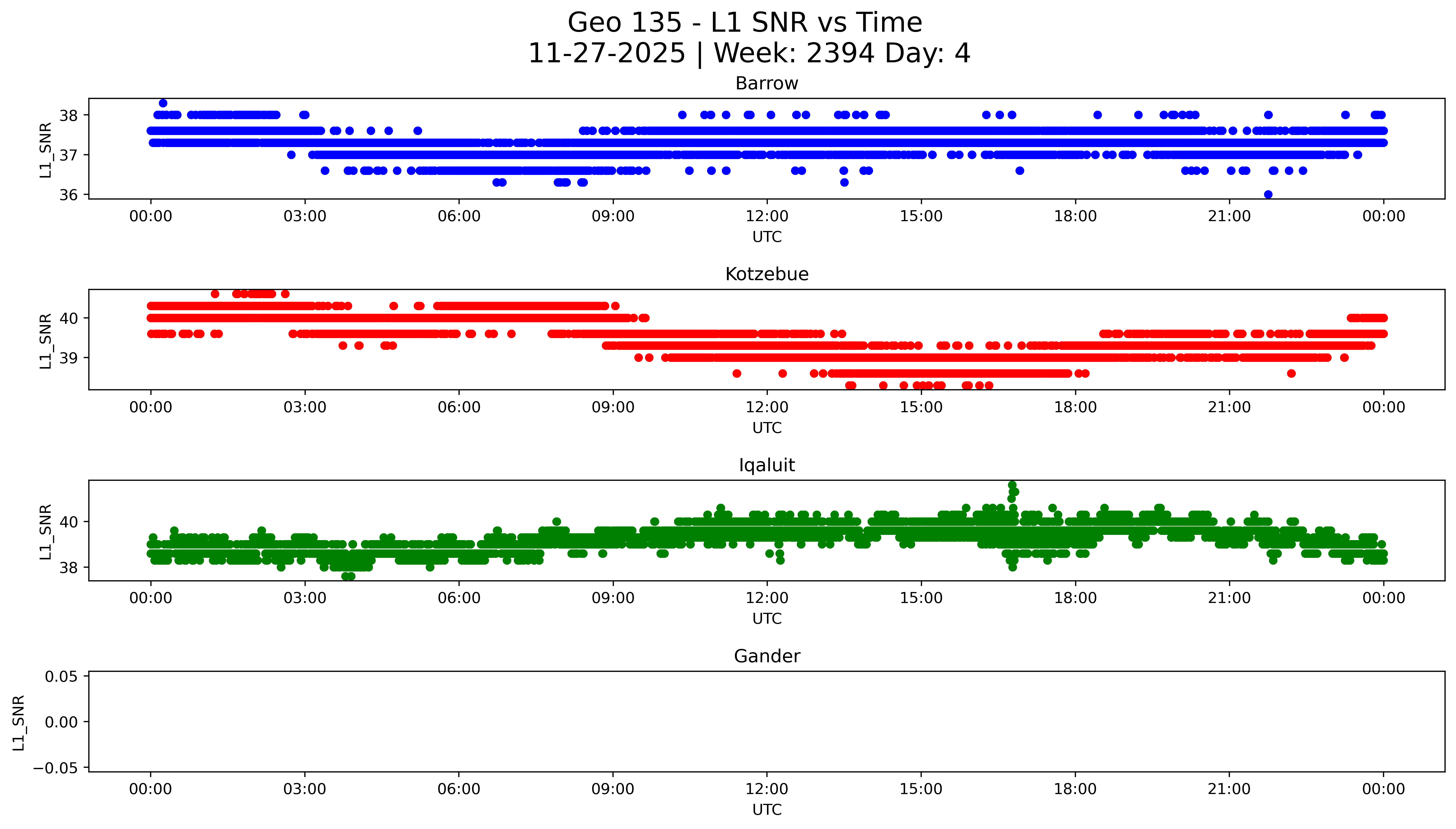
Task: Click the Barrow subplot title
Action: pos(766,83)
